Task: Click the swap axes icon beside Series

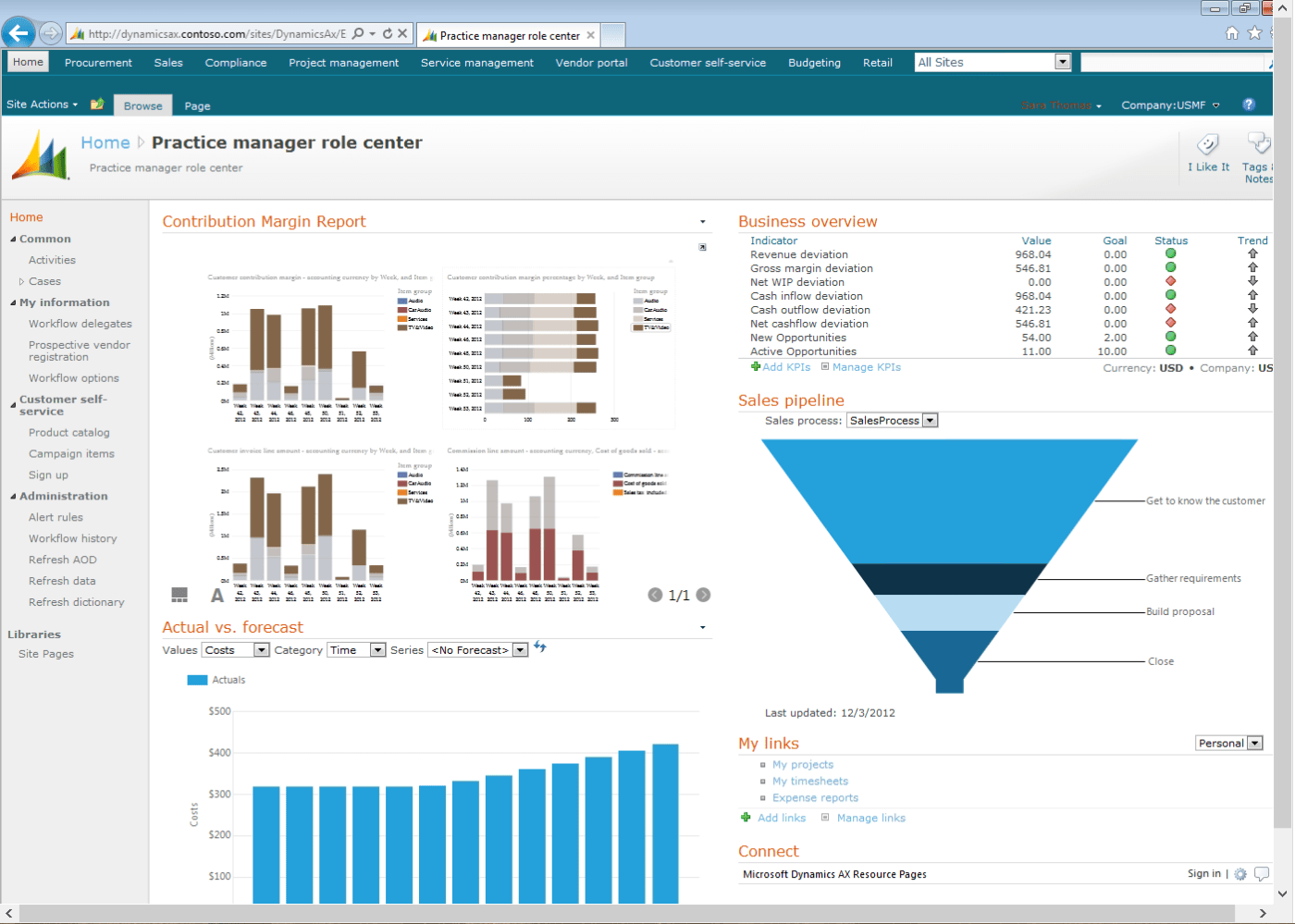Action: coord(540,647)
